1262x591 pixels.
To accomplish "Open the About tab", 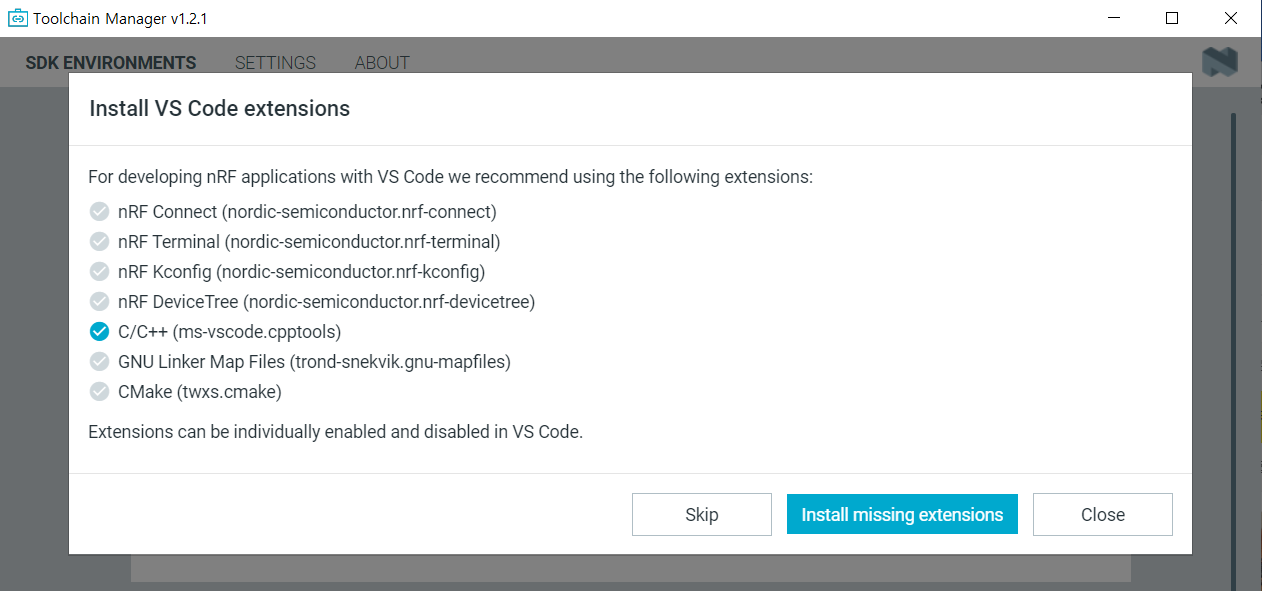I will 382,63.
